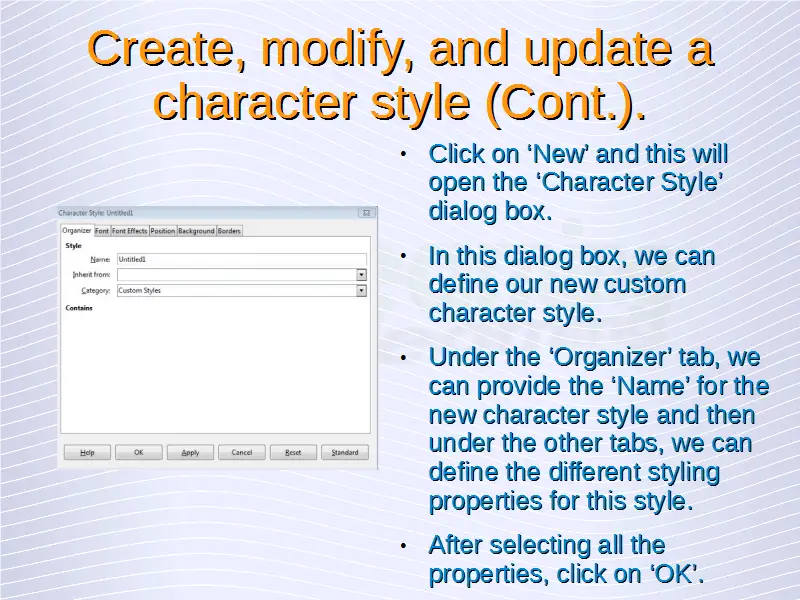Viewport: 800px width, 600px height.
Task: Click the Standard button
Action: pos(345,452)
